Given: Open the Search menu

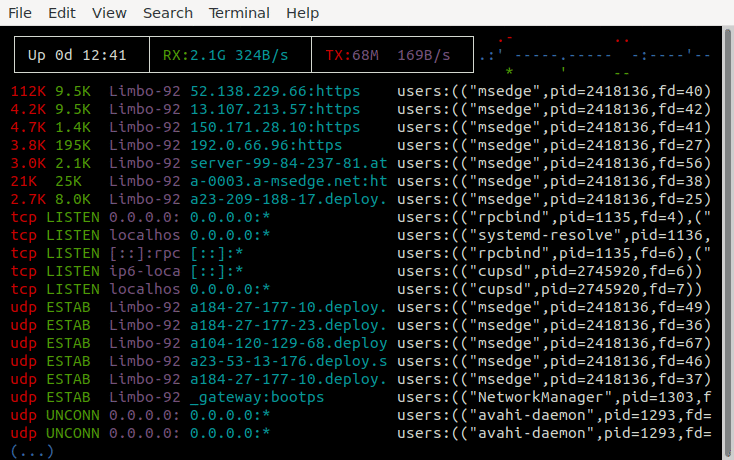Looking at the screenshot, I should [x=167, y=13].
